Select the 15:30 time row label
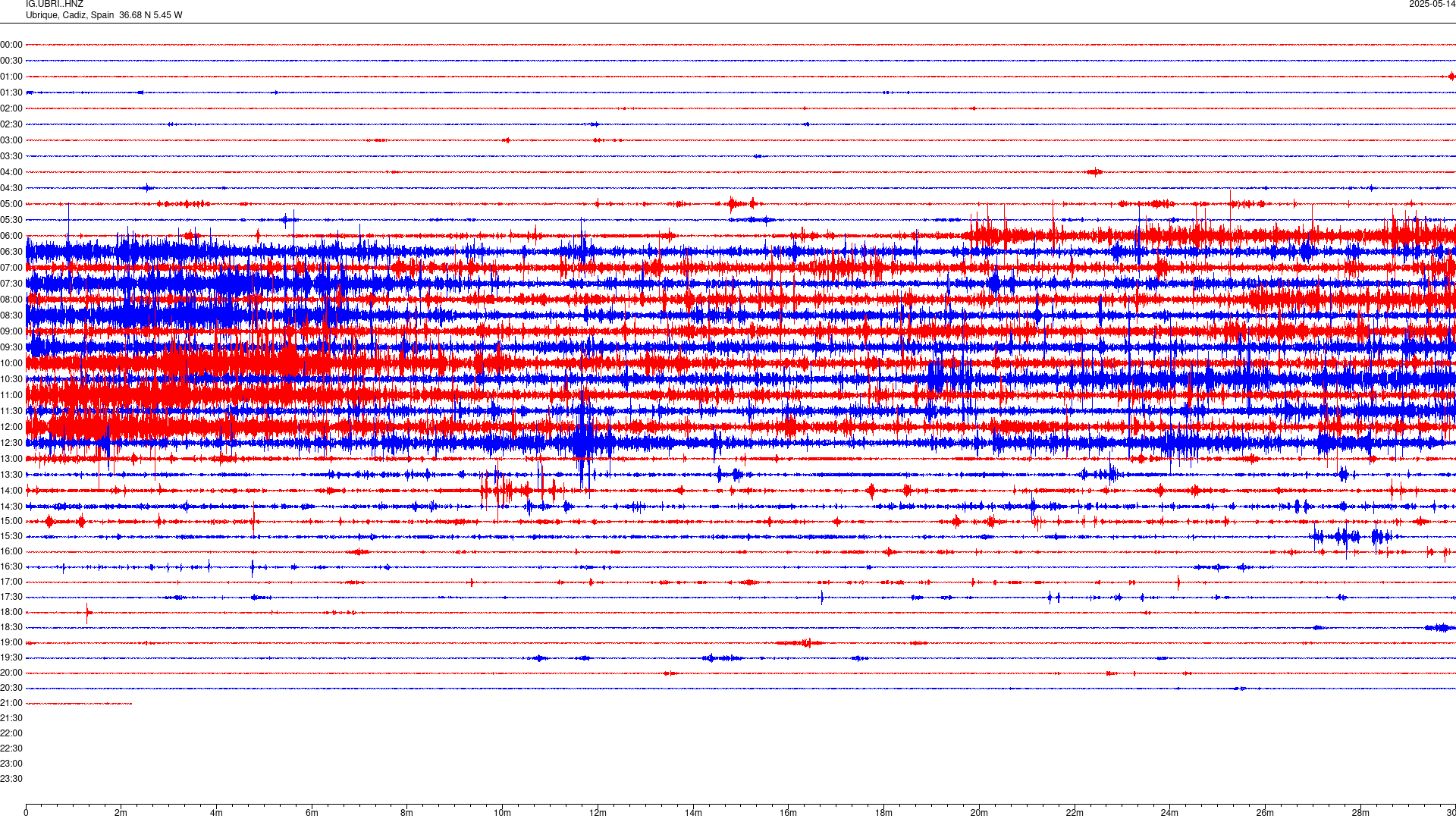Image resolution: width=1456 pixels, height=819 pixels. (x=11, y=536)
